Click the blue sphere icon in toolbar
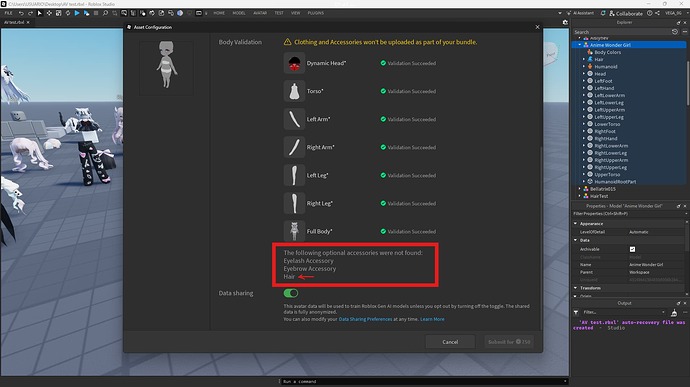The width and height of the screenshot is (690, 387). tap(180, 13)
